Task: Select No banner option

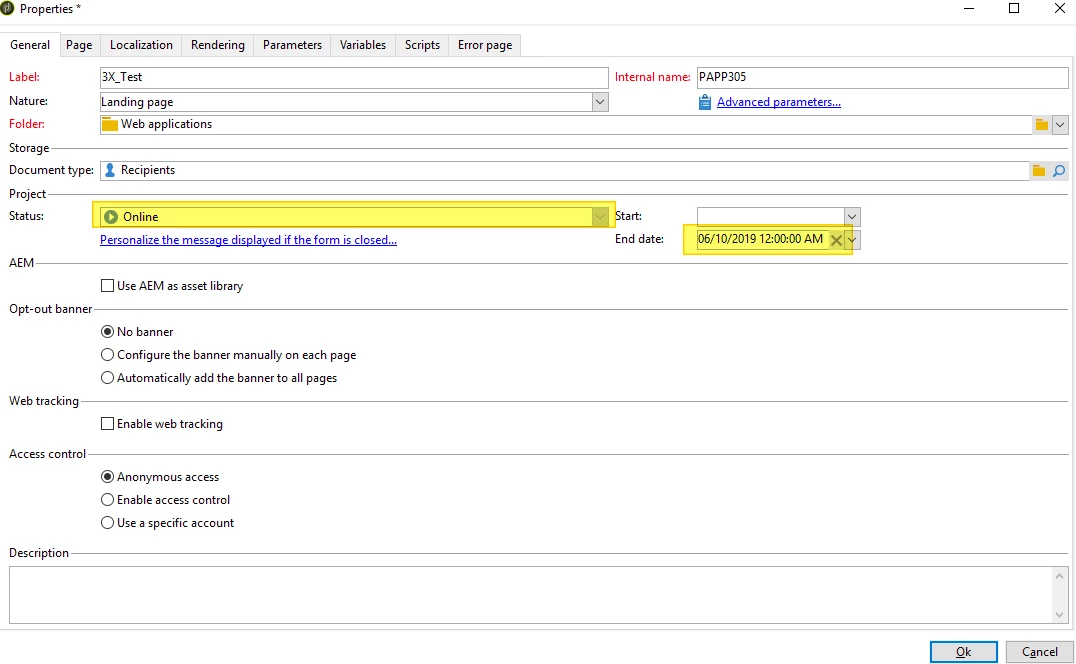Action: (108, 331)
